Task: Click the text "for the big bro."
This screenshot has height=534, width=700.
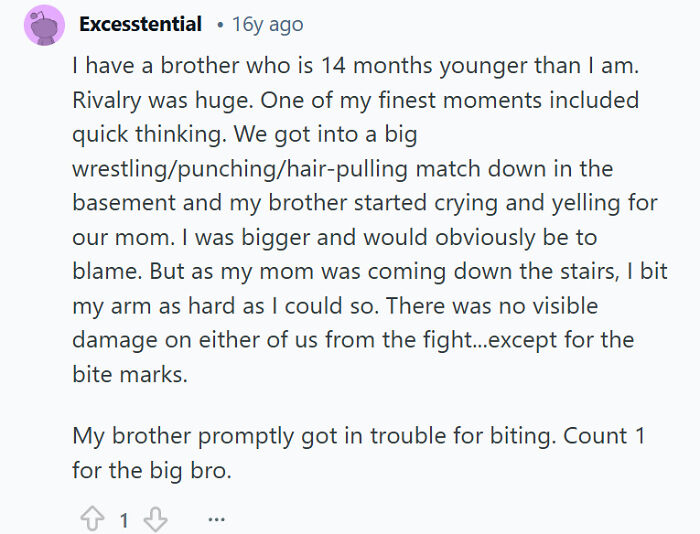Action: point(151,470)
